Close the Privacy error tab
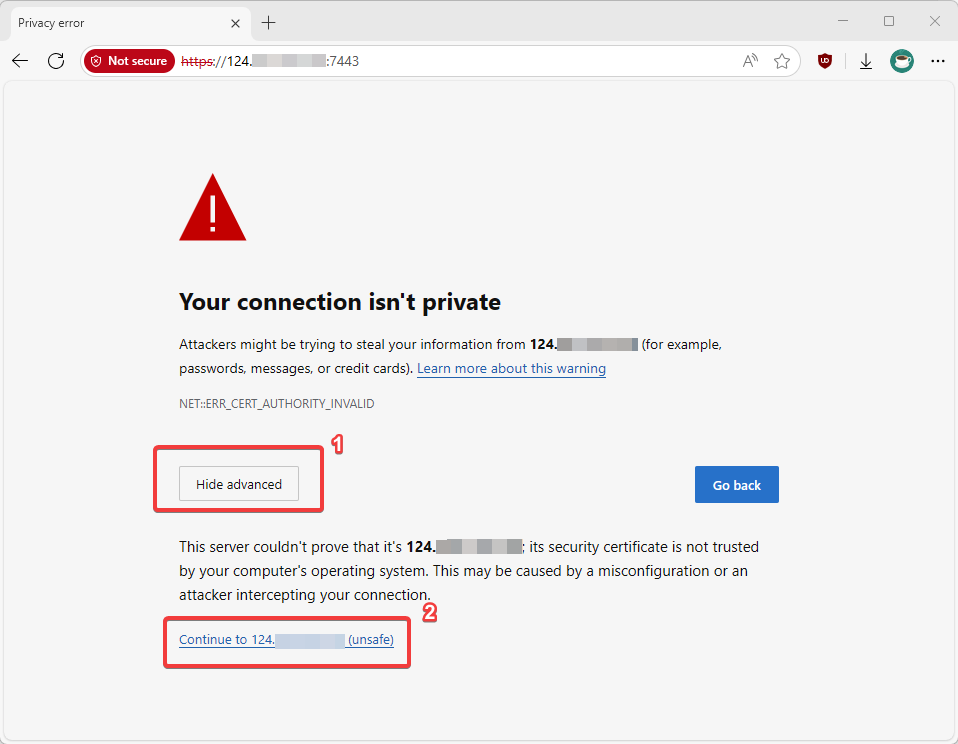Screen dimensions: 958x744 [x=235, y=23]
